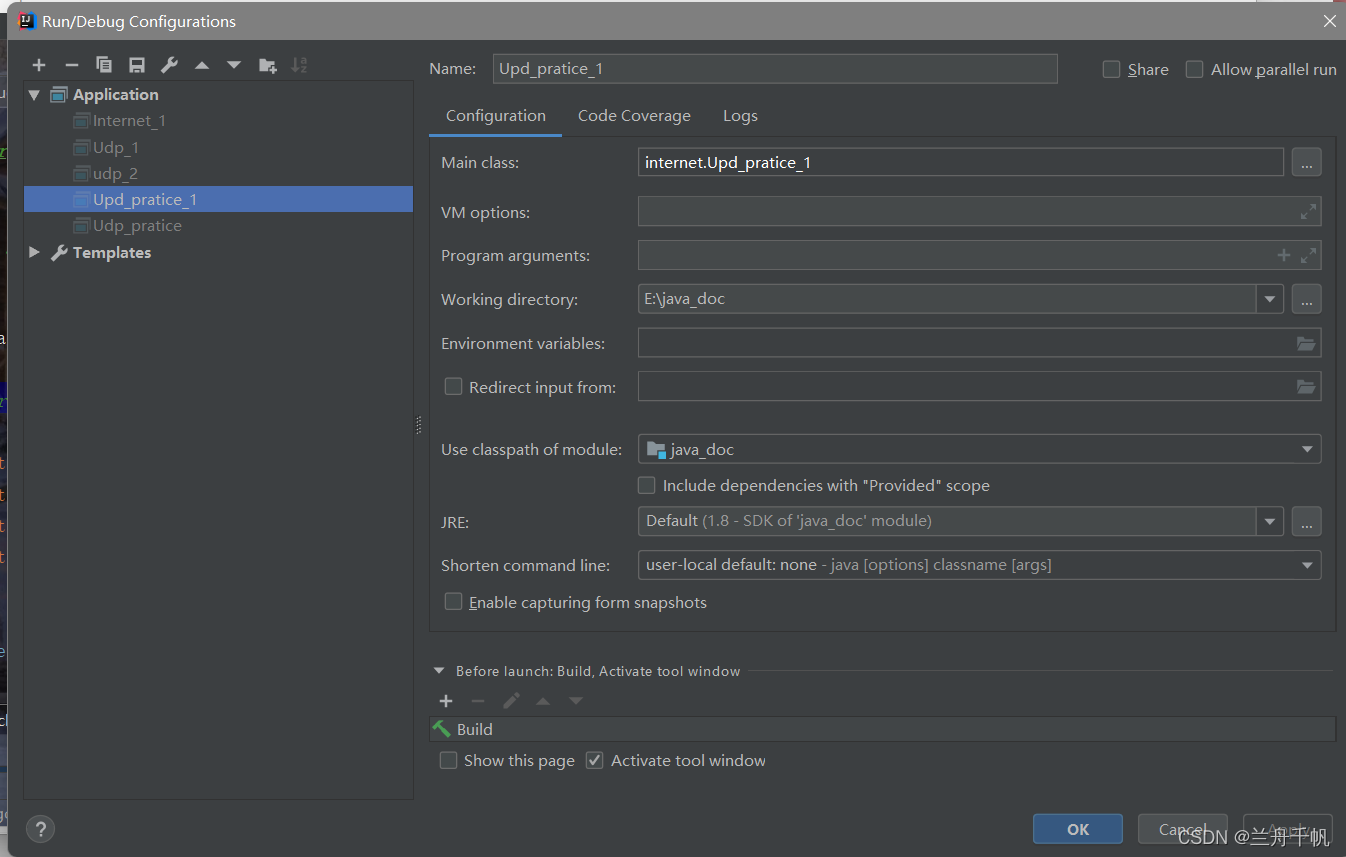This screenshot has width=1346, height=857.
Task: Move configuration up with toolbar arrow
Action: click(x=202, y=65)
